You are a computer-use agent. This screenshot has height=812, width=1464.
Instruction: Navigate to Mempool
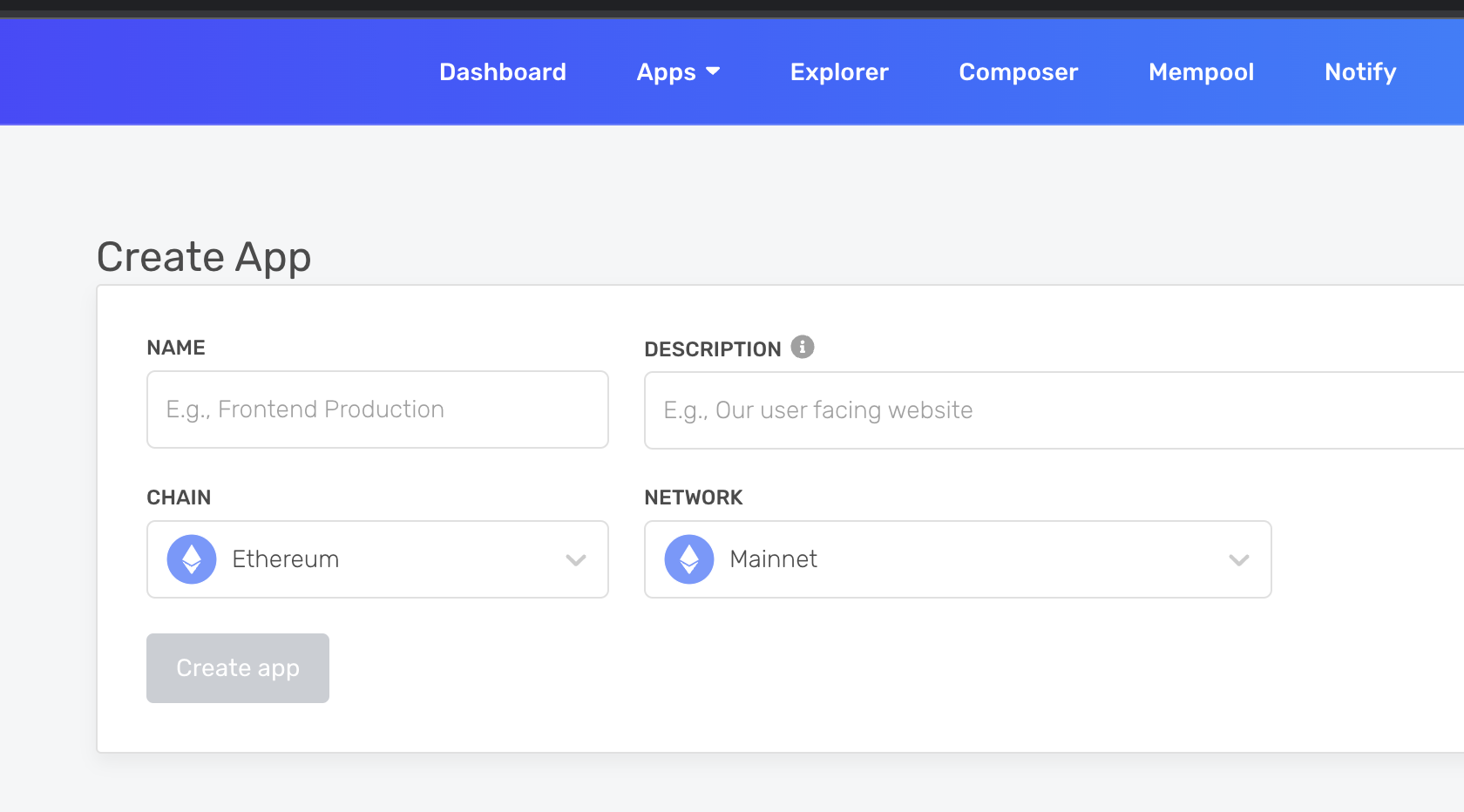1202,71
